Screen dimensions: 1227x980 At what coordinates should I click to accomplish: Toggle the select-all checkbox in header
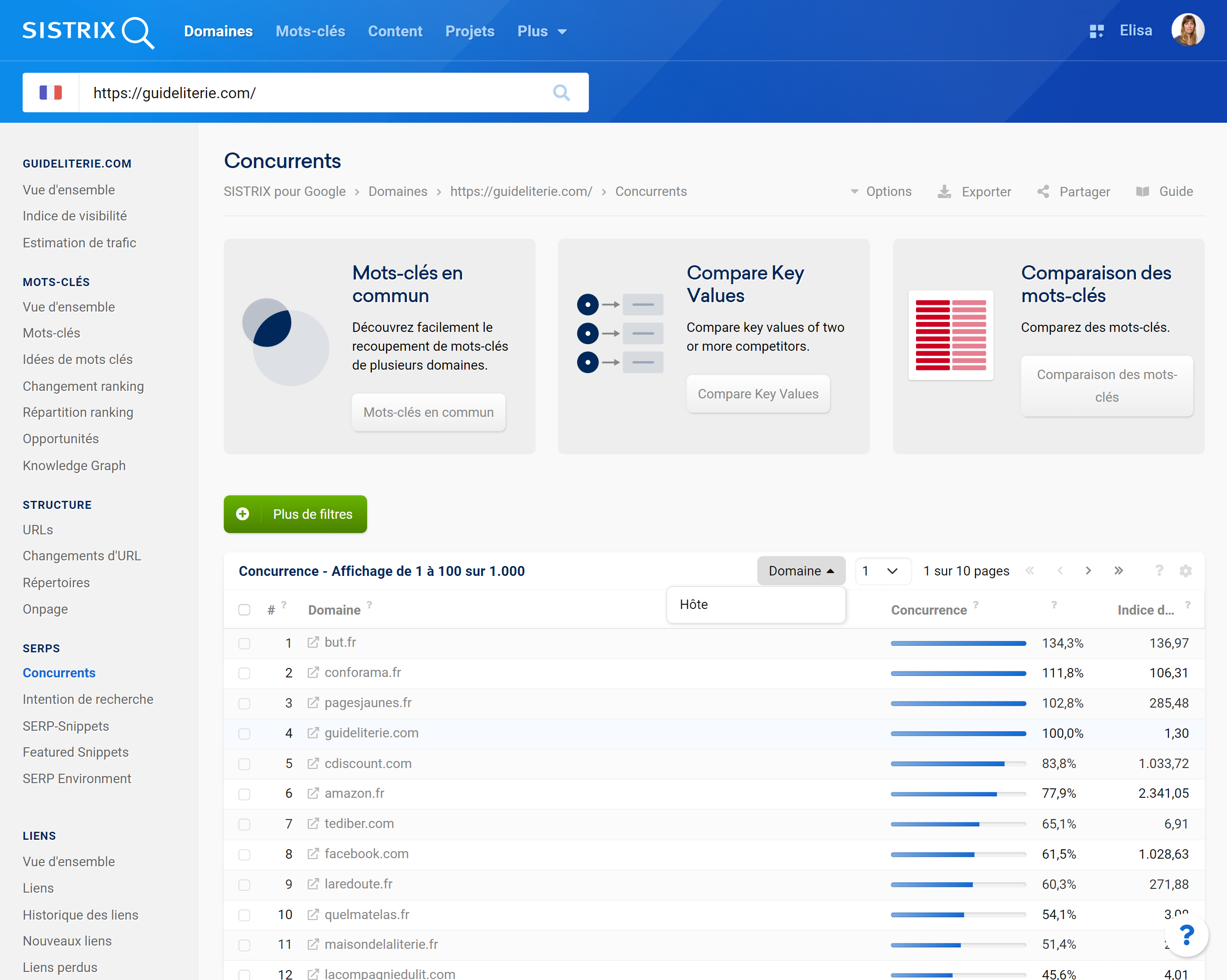coord(244,610)
